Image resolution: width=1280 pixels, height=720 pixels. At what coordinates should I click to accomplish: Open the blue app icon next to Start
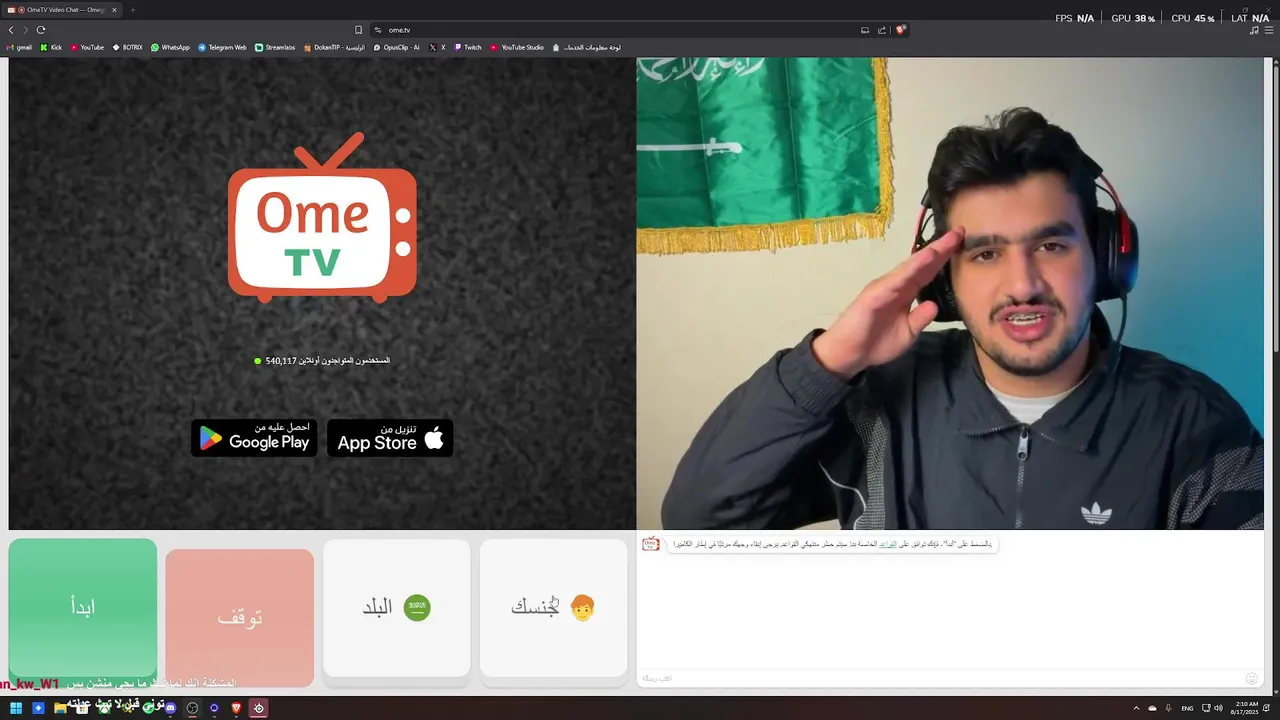pyautogui.click(x=38, y=708)
